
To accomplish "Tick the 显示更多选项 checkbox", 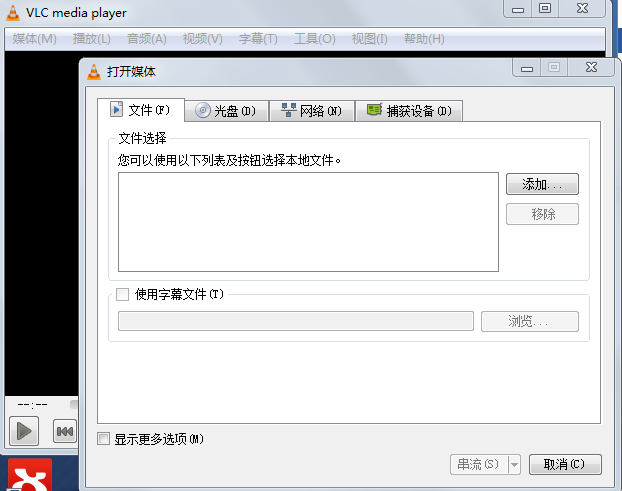I will pyautogui.click(x=104, y=439).
